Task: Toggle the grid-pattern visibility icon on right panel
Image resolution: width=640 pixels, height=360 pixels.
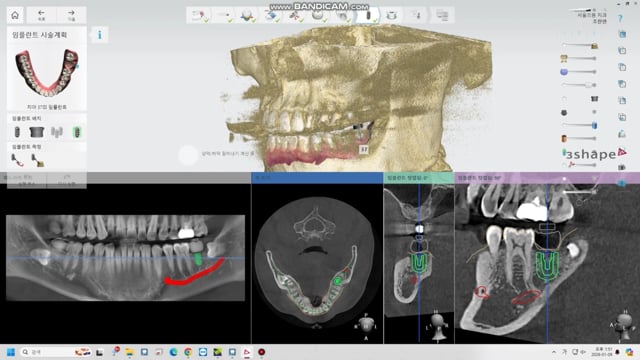Action: 594,98
